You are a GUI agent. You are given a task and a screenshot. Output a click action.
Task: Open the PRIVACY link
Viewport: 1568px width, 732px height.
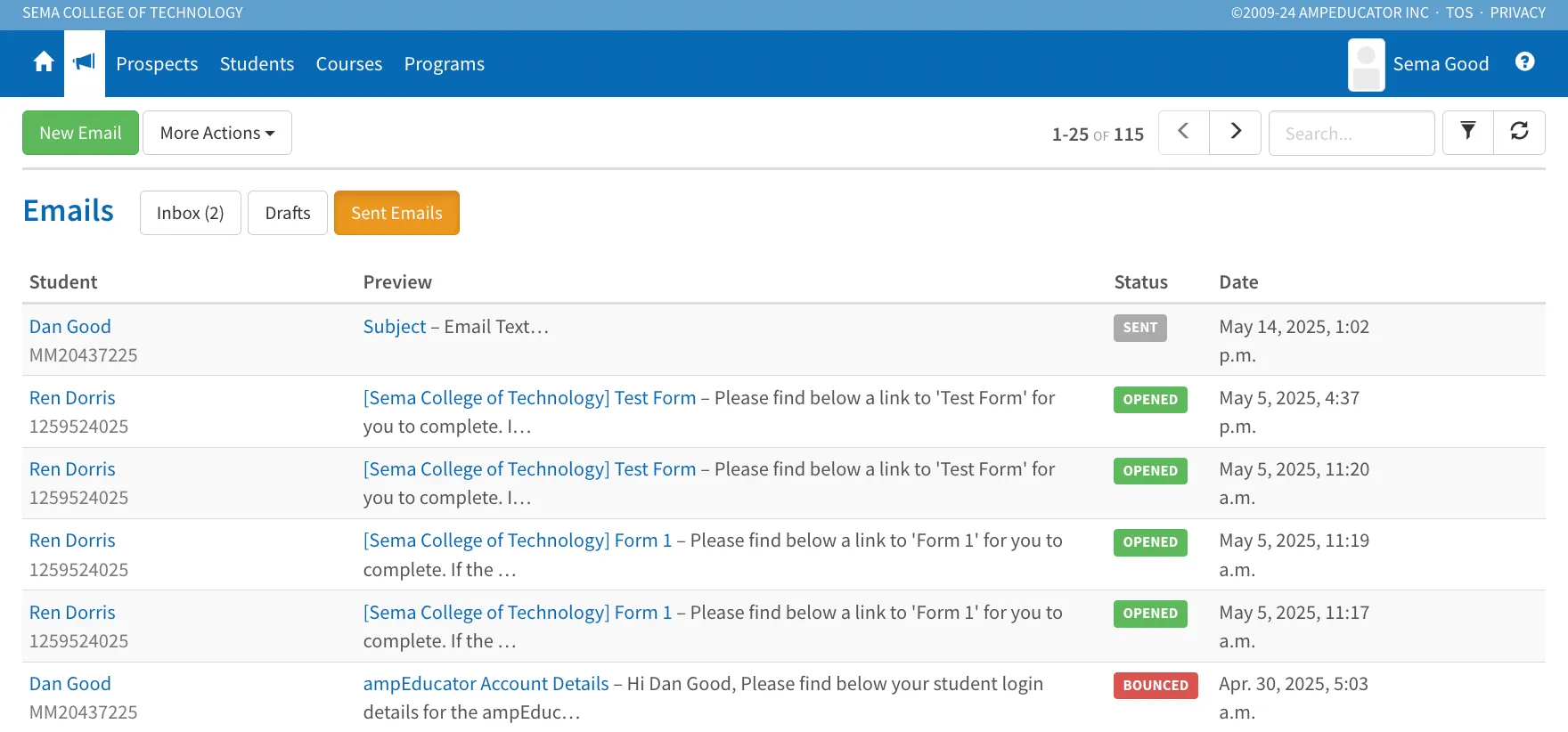[1517, 12]
